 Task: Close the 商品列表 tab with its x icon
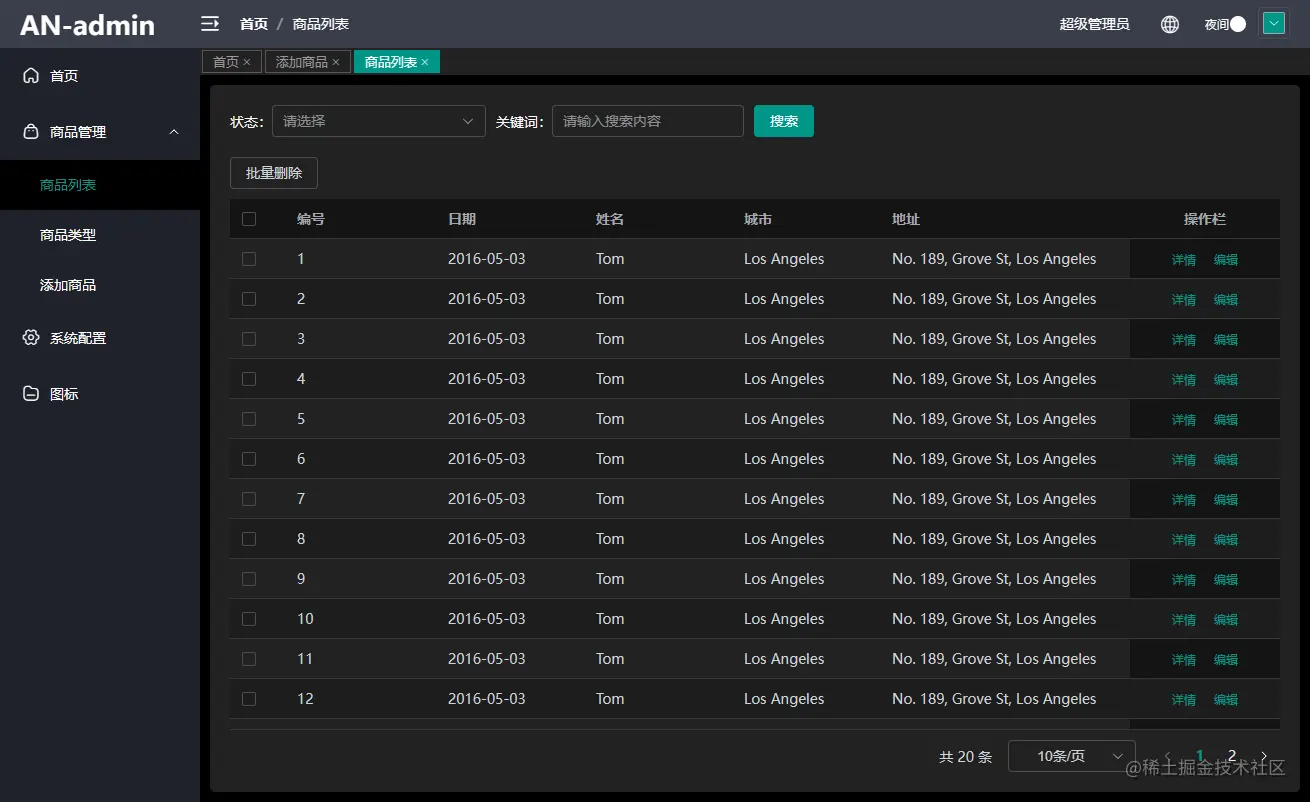click(425, 62)
